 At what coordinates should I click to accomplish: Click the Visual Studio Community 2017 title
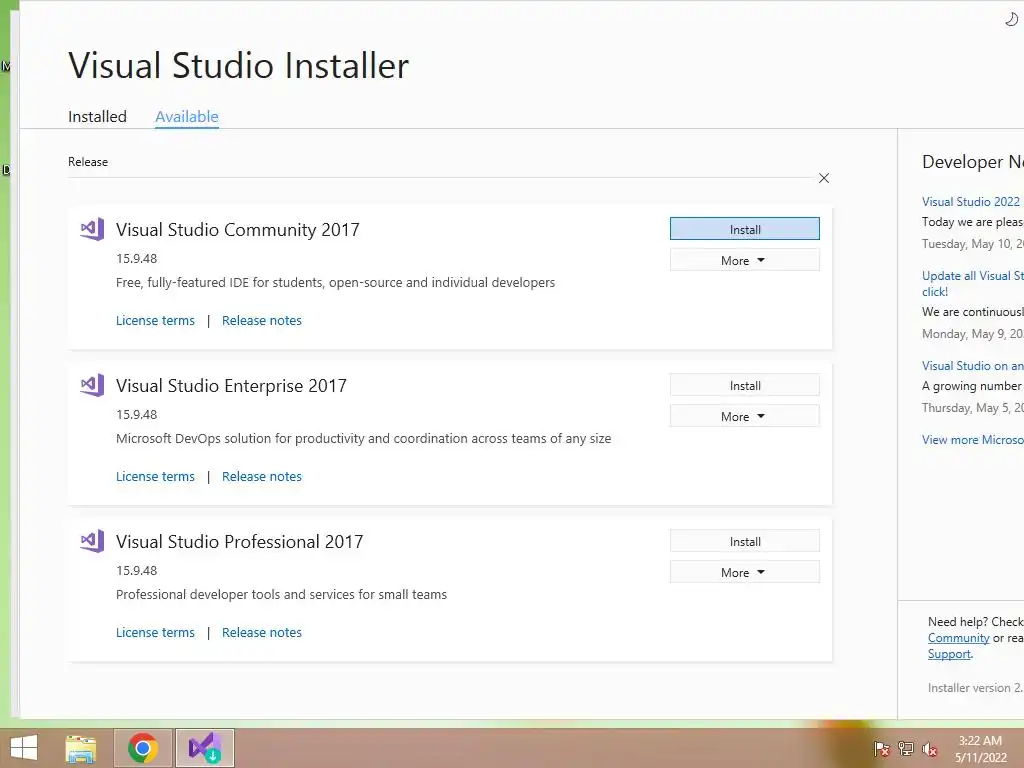click(x=238, y=229)
